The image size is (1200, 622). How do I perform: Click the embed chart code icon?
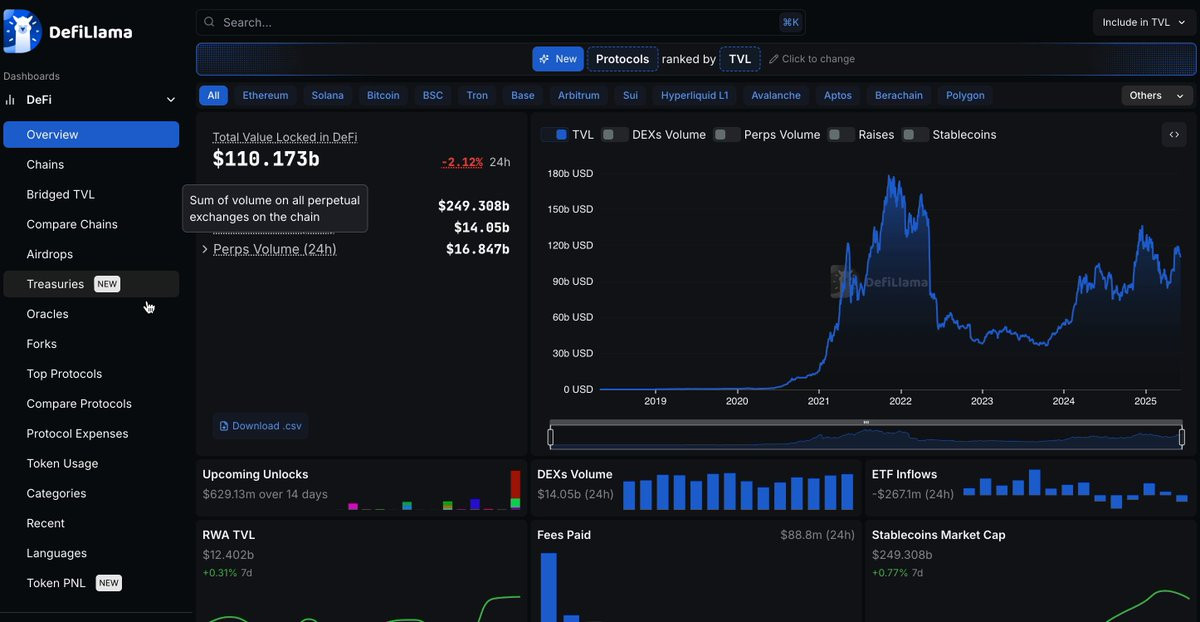click(1173, 135)
